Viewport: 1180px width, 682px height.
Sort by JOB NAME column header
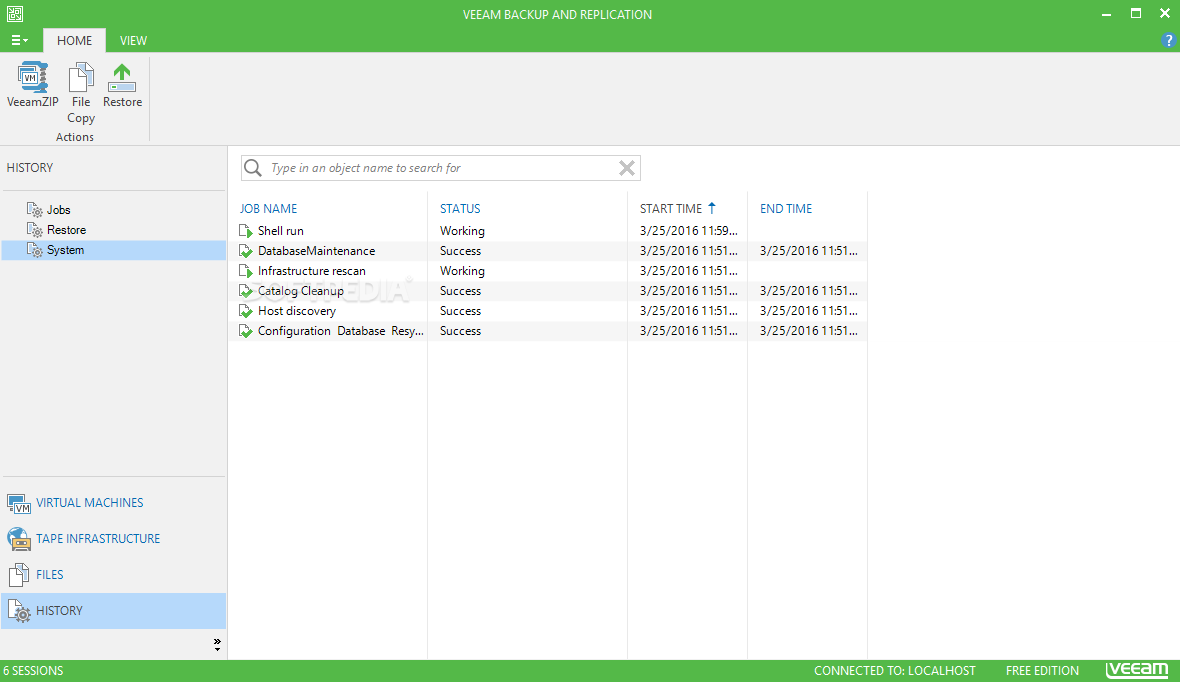[x=269, y=209]
